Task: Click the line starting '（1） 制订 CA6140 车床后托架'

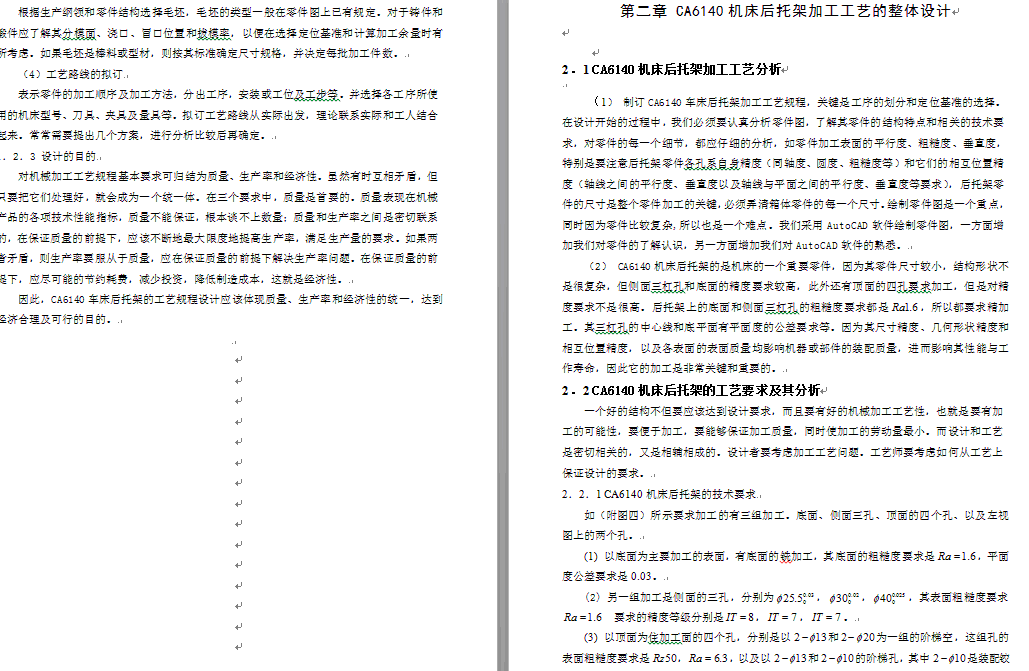Action: click(x=797, y=102)
